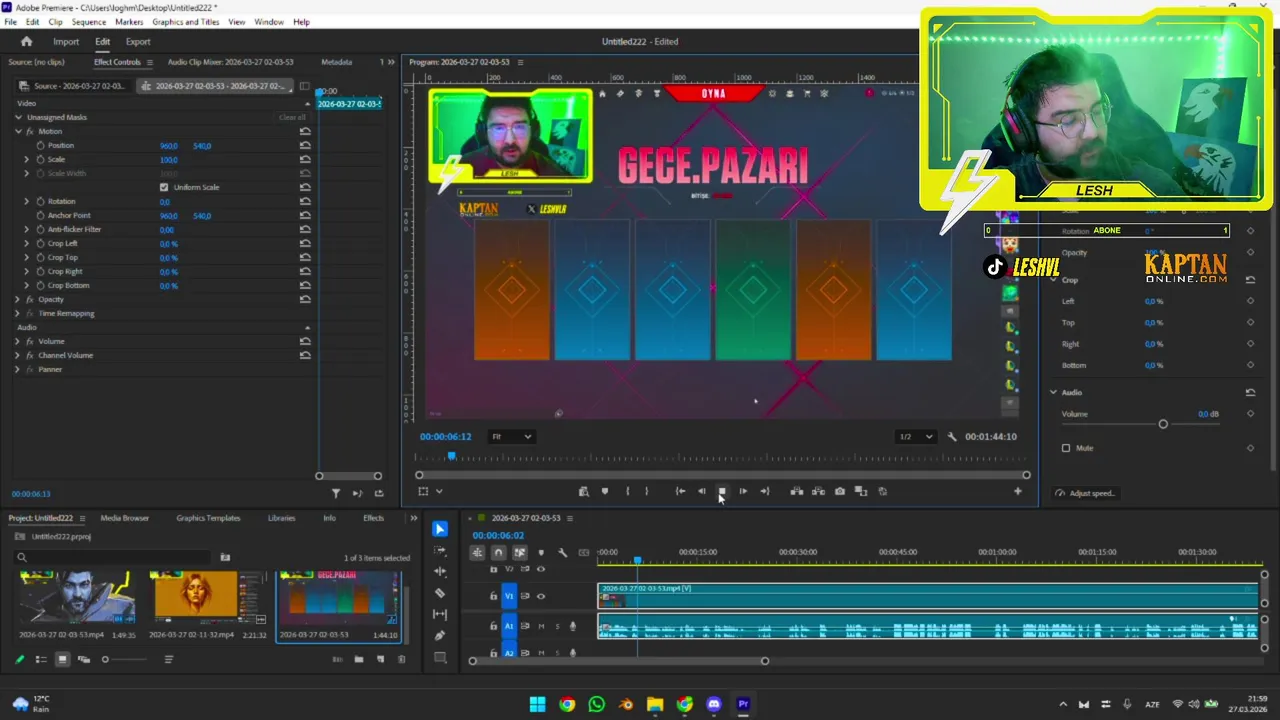Open the 1/2 playback resolution dropdown
The image size is (1280, 720).
[x=915, y=437]
